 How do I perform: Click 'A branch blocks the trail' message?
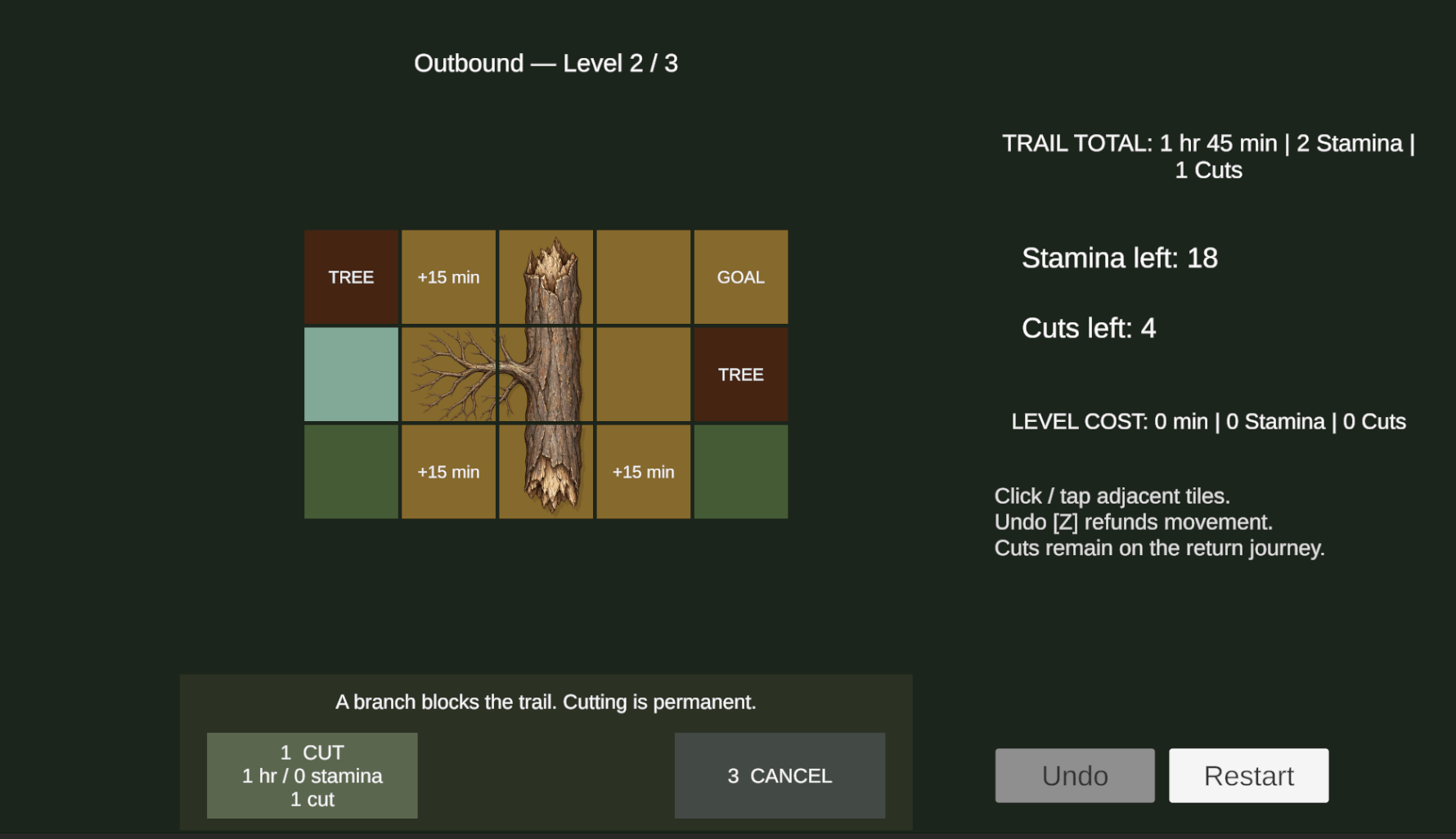click(546, 702)
